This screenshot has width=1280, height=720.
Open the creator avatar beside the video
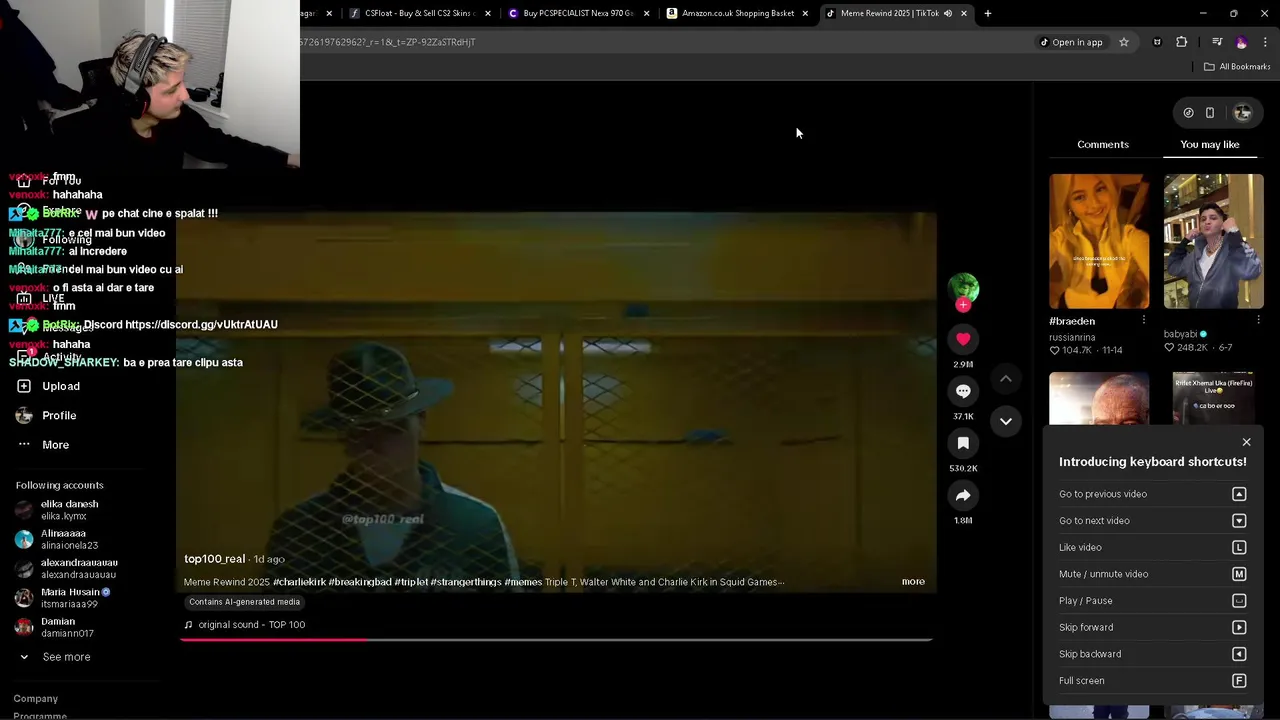[x=963, y=287]
